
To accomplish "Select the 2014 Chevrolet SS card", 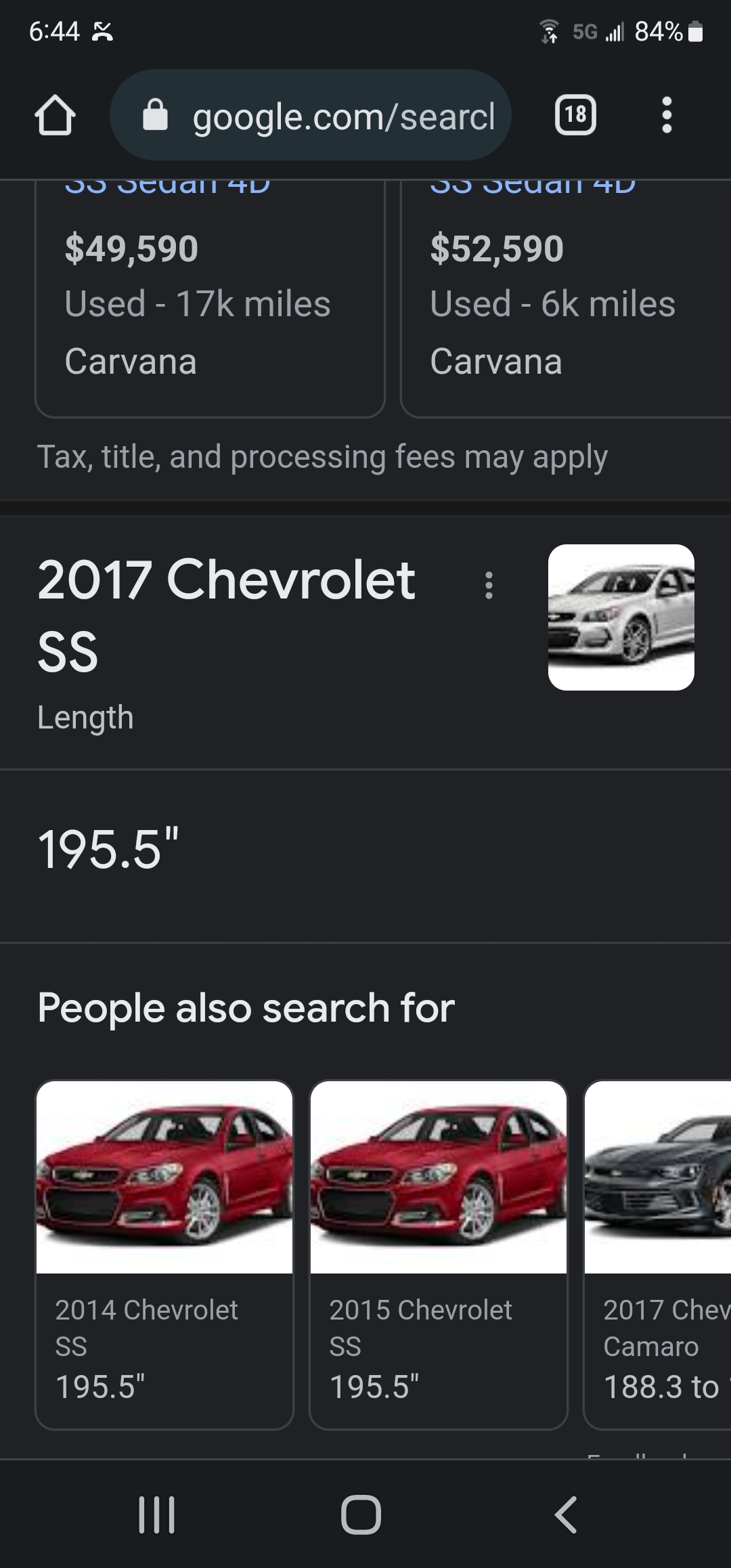I will click(164, 1254).
